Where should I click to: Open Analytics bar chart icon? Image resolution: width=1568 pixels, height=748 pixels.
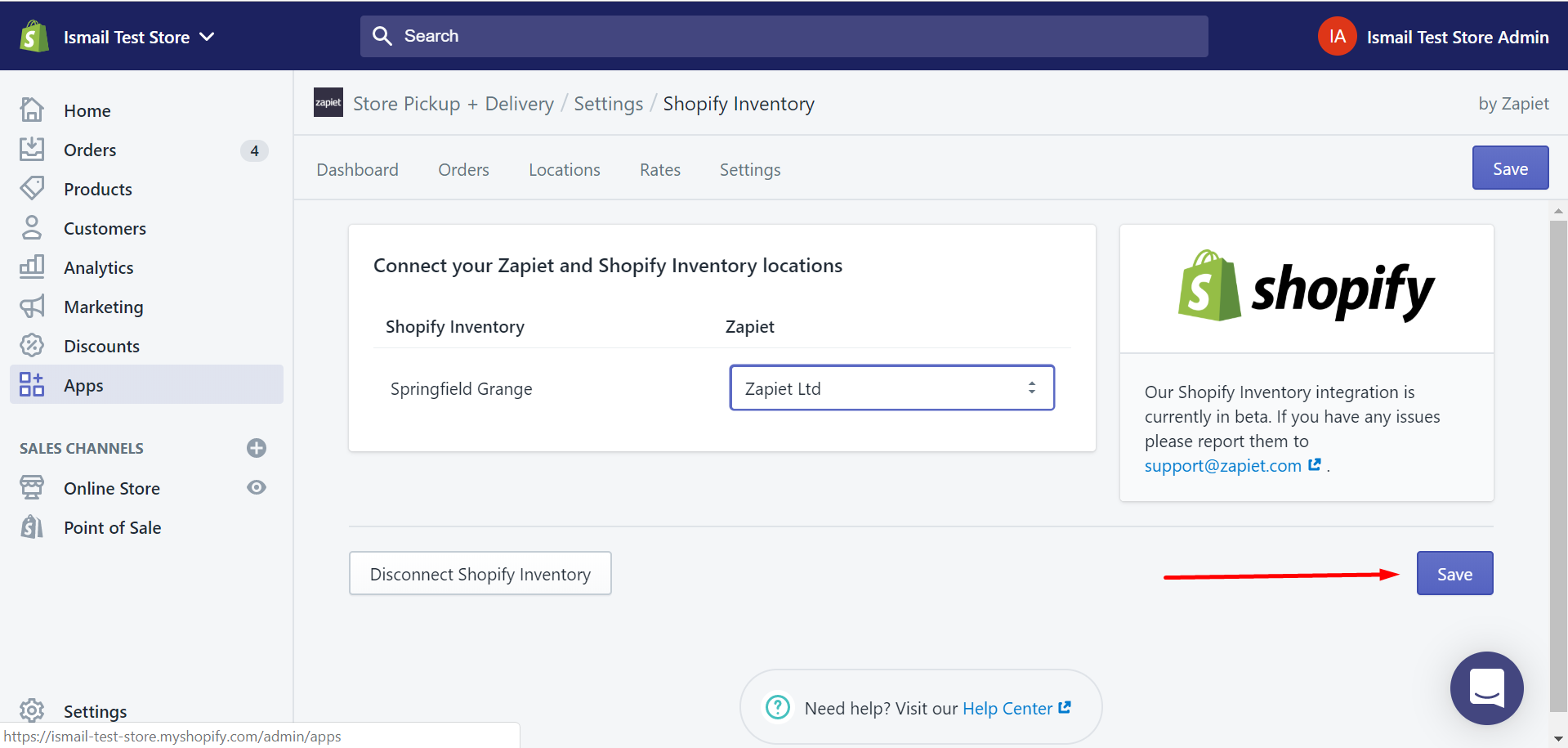click(32, 267)
